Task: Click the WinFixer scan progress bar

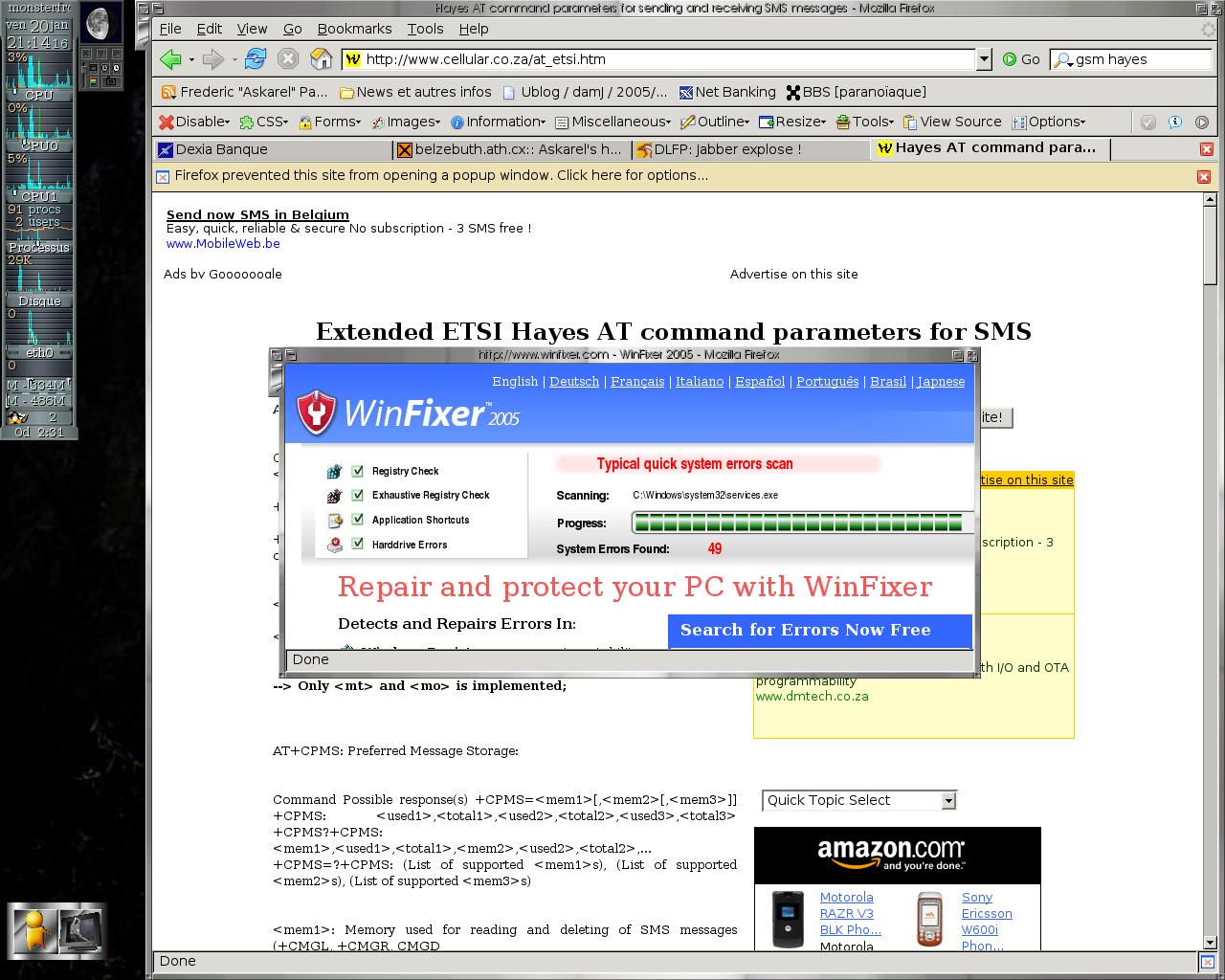Action: click(802, 523)
